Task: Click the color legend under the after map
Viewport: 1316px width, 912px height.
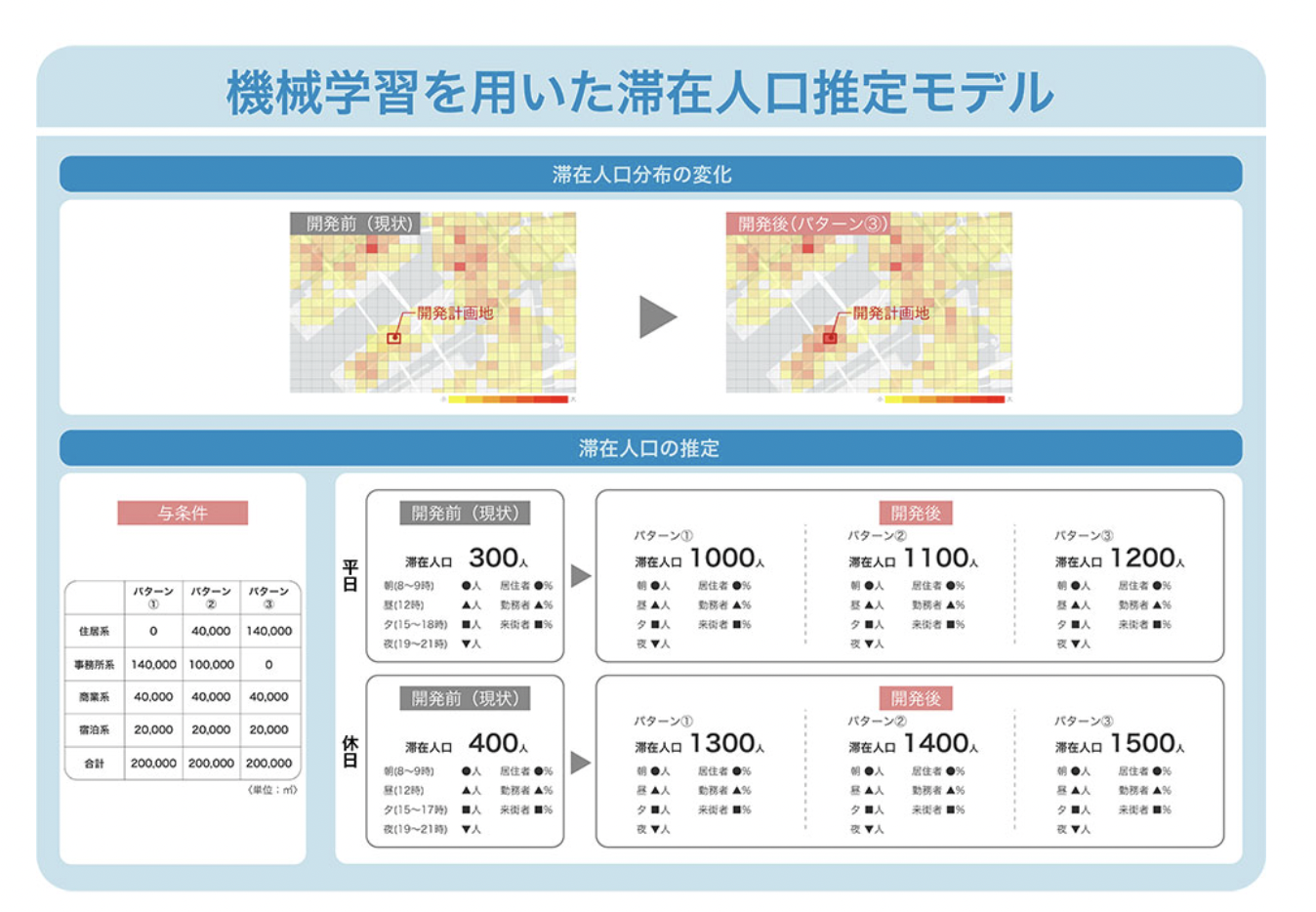Action: [x=944, y=398]
